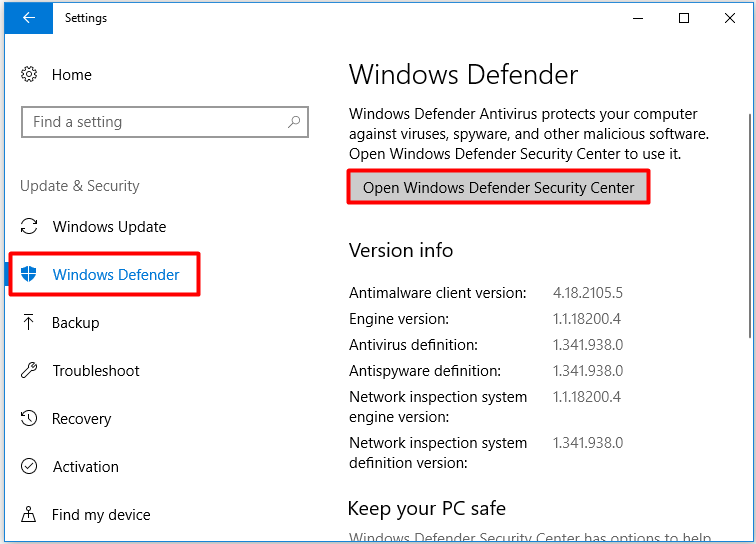Click the Antispyware definition label
The image size is (756, 544).
(425, 371)
